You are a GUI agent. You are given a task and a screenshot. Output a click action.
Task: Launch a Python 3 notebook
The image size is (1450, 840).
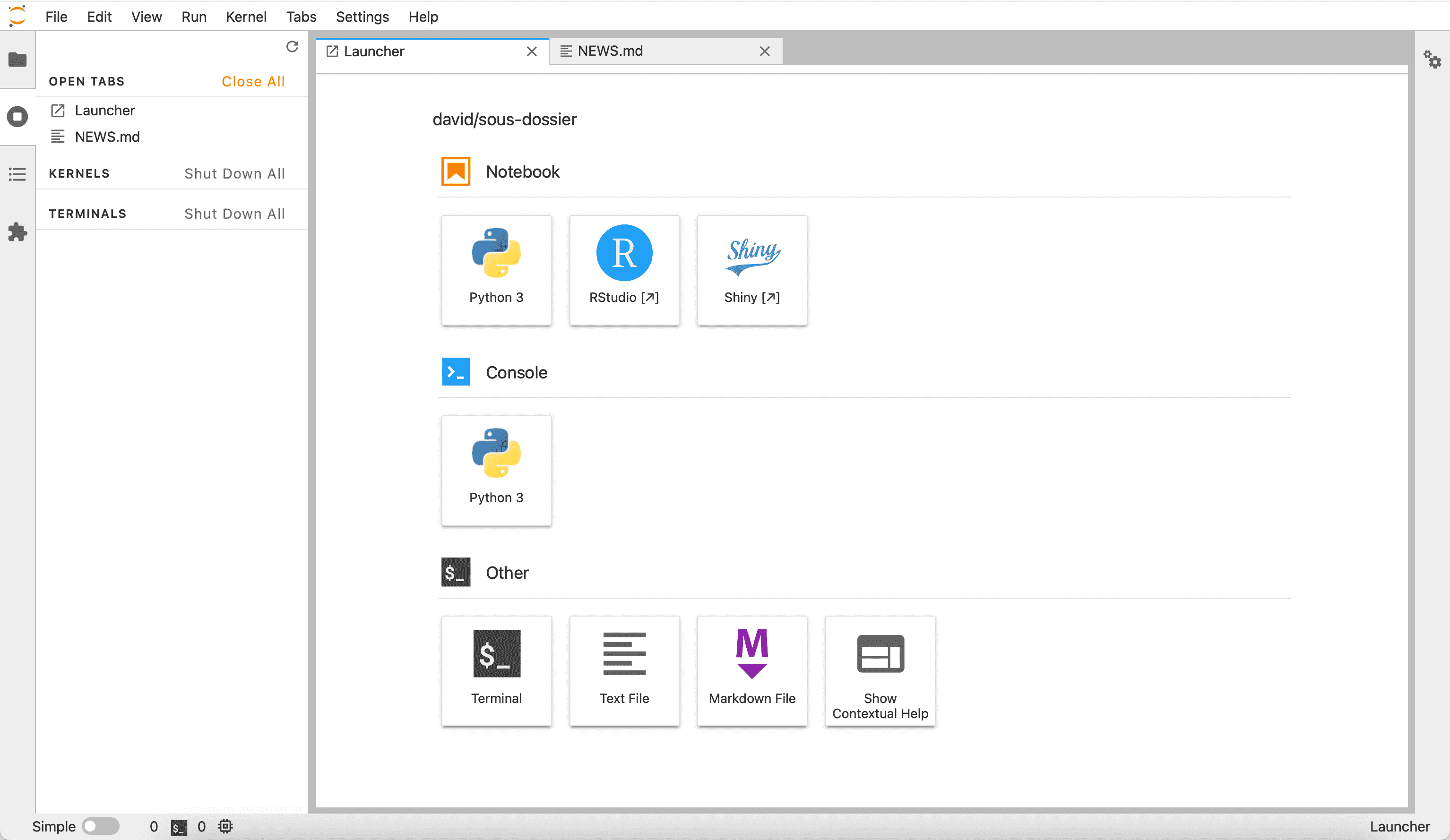click(x=496, y=270)
